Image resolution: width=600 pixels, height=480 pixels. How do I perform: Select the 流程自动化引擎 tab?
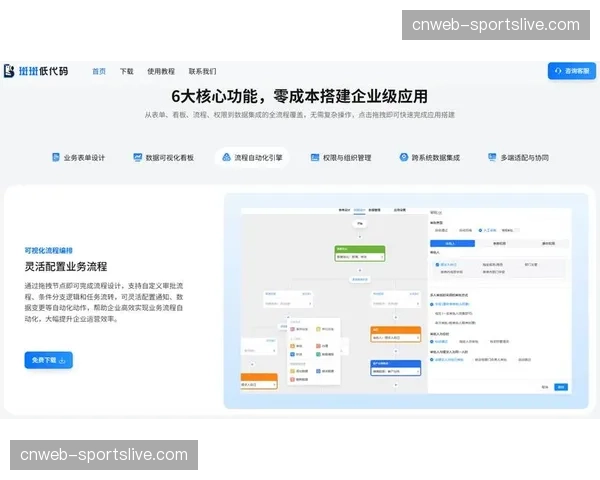(252, 157)
